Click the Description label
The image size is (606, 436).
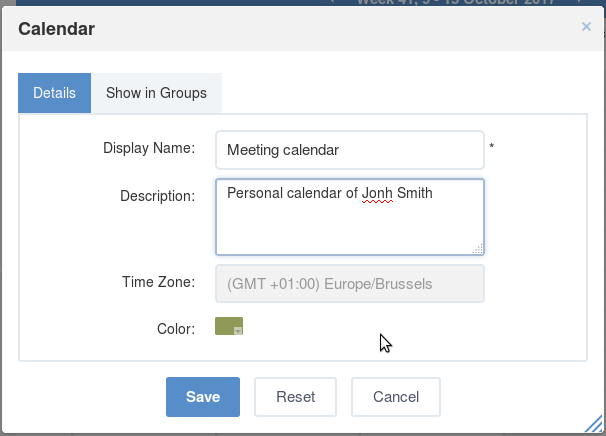click(158, 196)
